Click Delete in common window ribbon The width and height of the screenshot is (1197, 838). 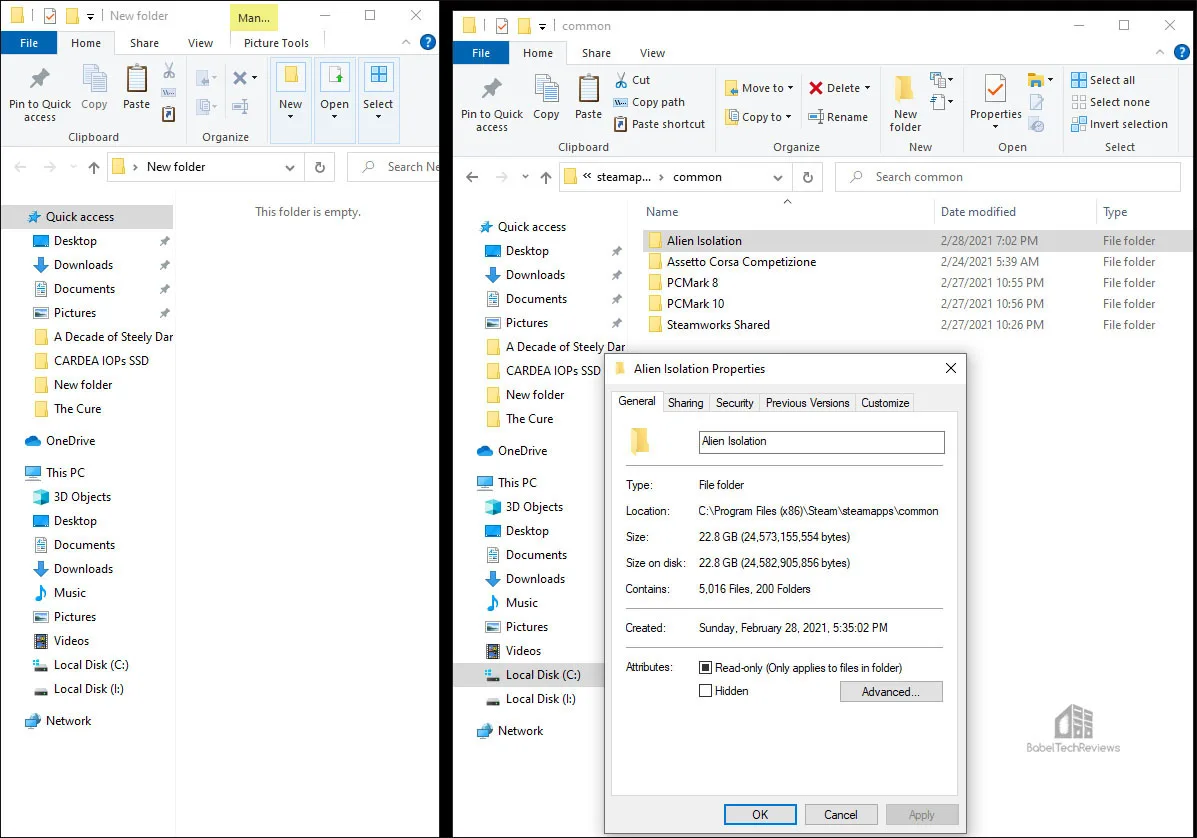pyautogui.click(x=840, y=88)
